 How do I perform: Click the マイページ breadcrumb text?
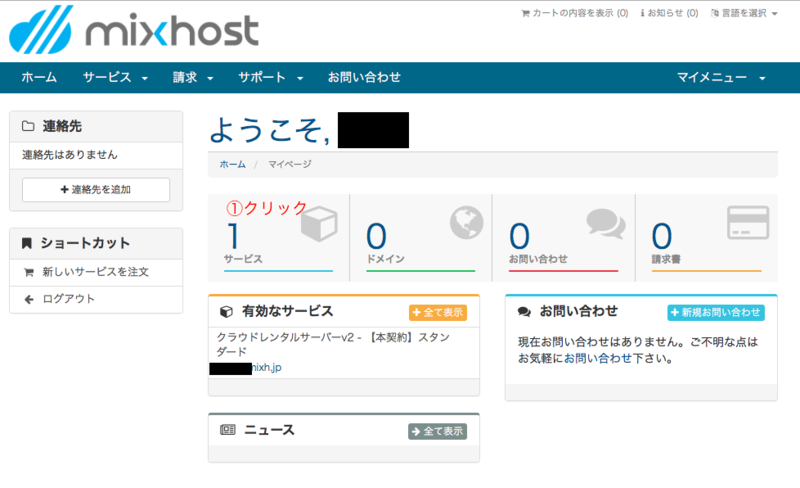click(x=290, y=164)
